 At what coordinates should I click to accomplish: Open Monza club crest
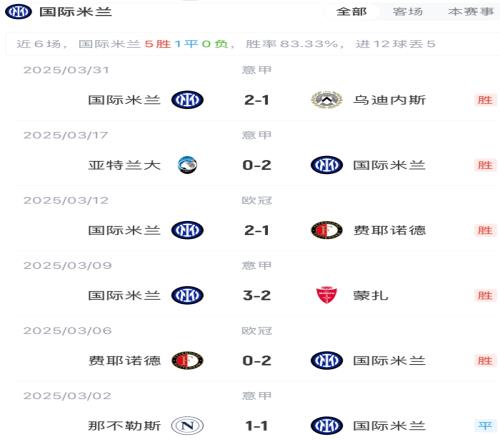(x=326, y=295)
